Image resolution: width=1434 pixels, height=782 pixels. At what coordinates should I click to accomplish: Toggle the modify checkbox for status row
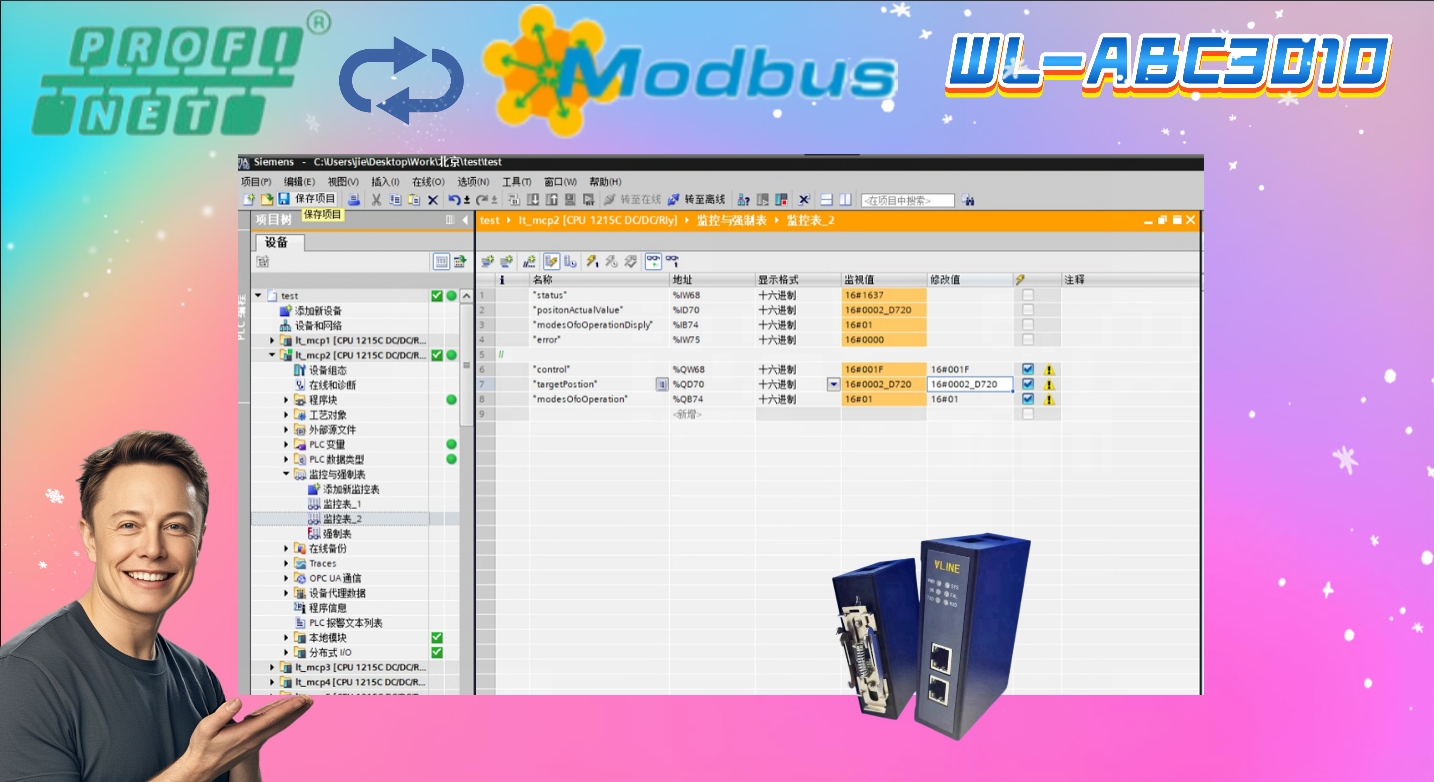pos(1028,295)
